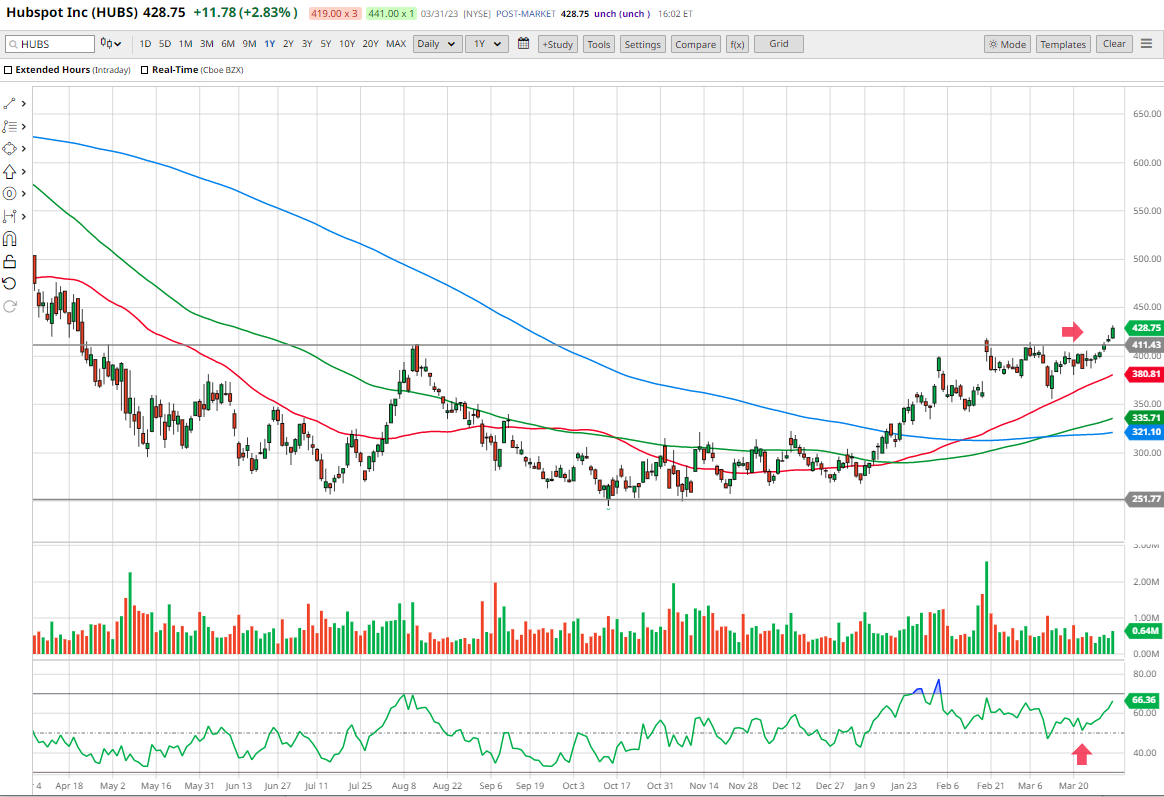Click the Feb 21 date axis label

coord(990,785)
